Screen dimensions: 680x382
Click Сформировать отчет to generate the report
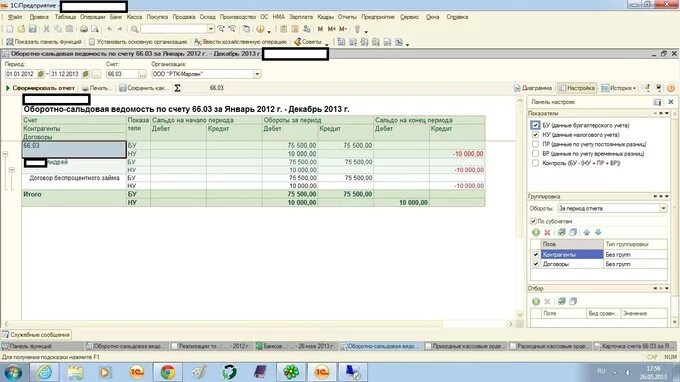(x=39, y=88)
